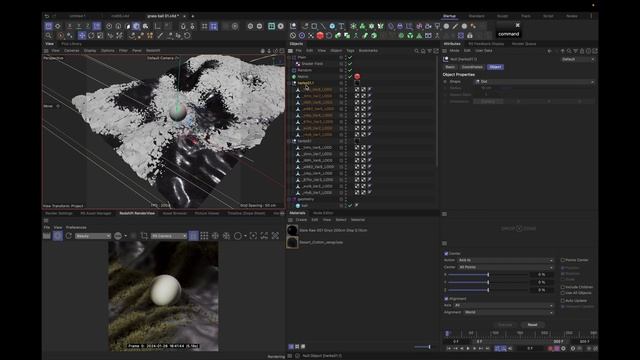Open the Axis dropdown
The height and width of the screenshot is (360, 640).
(x=504, y=305)
